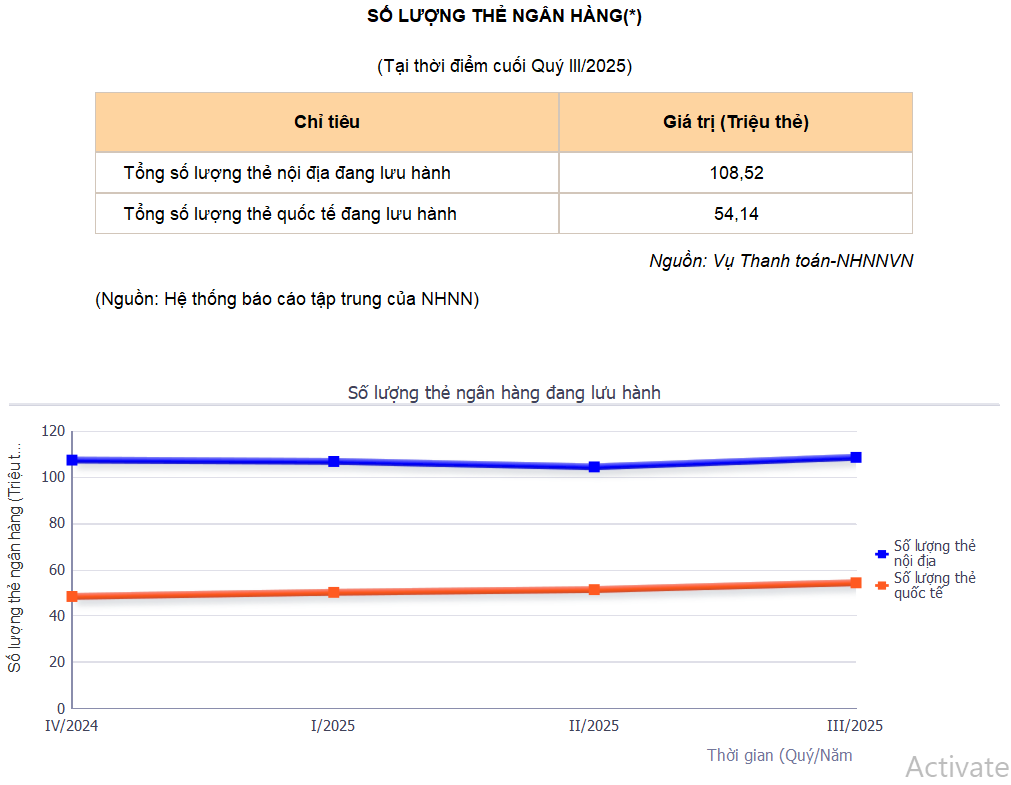
Task: Click the 'Chỉ tiêu' table header
Action: [327, 122]
